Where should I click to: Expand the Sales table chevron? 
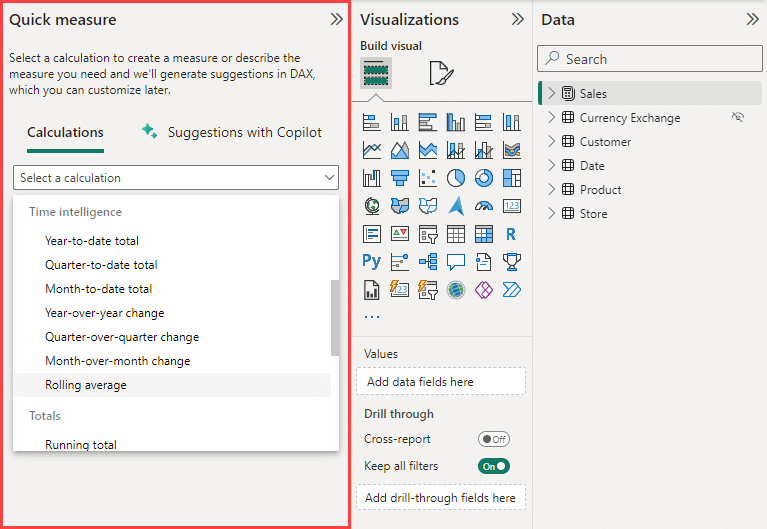pos(552,93)
